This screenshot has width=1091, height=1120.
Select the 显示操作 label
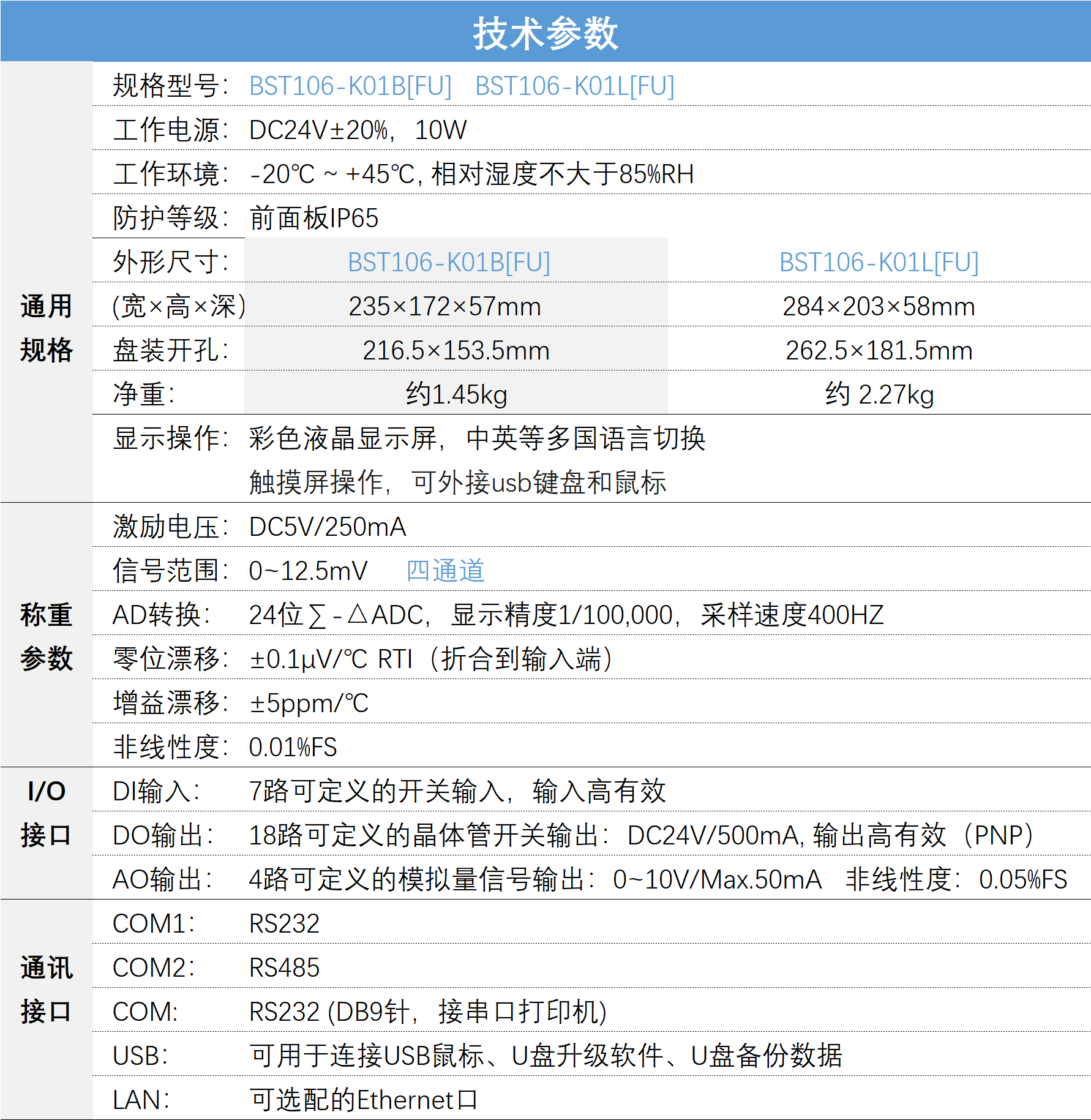170,438
